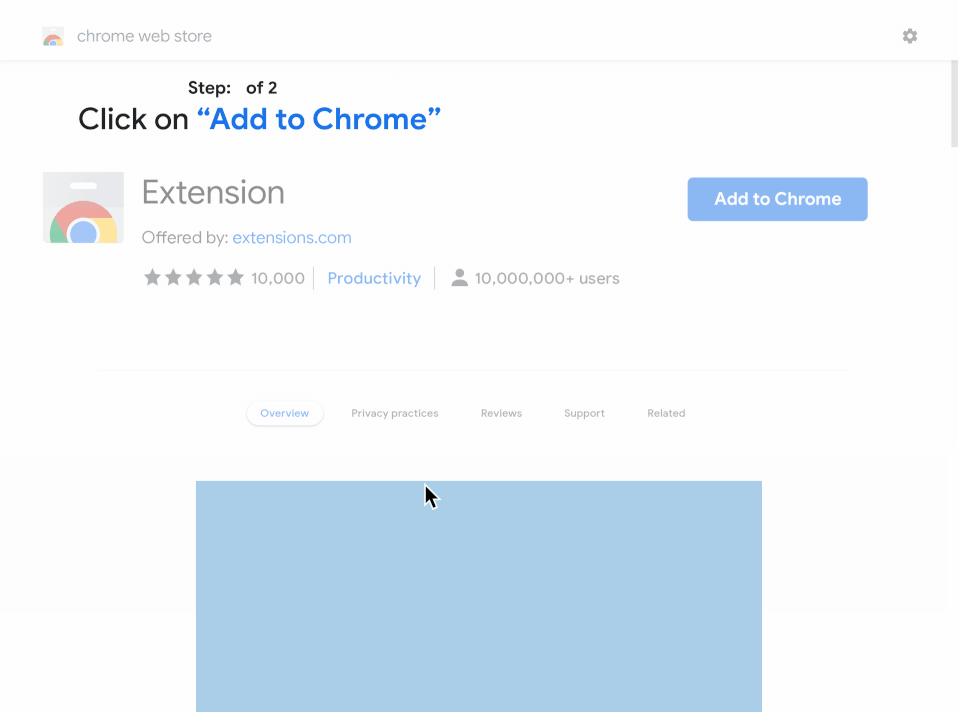Open the settings gear menu
The image size is (958, 712).
tap(909, 36)
